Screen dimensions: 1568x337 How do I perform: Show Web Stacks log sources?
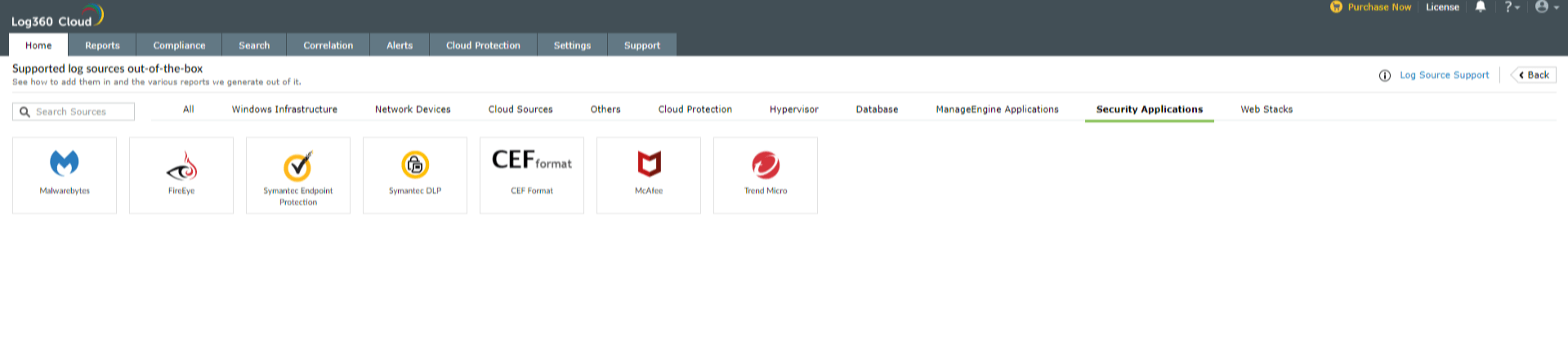click(1266, 110)
